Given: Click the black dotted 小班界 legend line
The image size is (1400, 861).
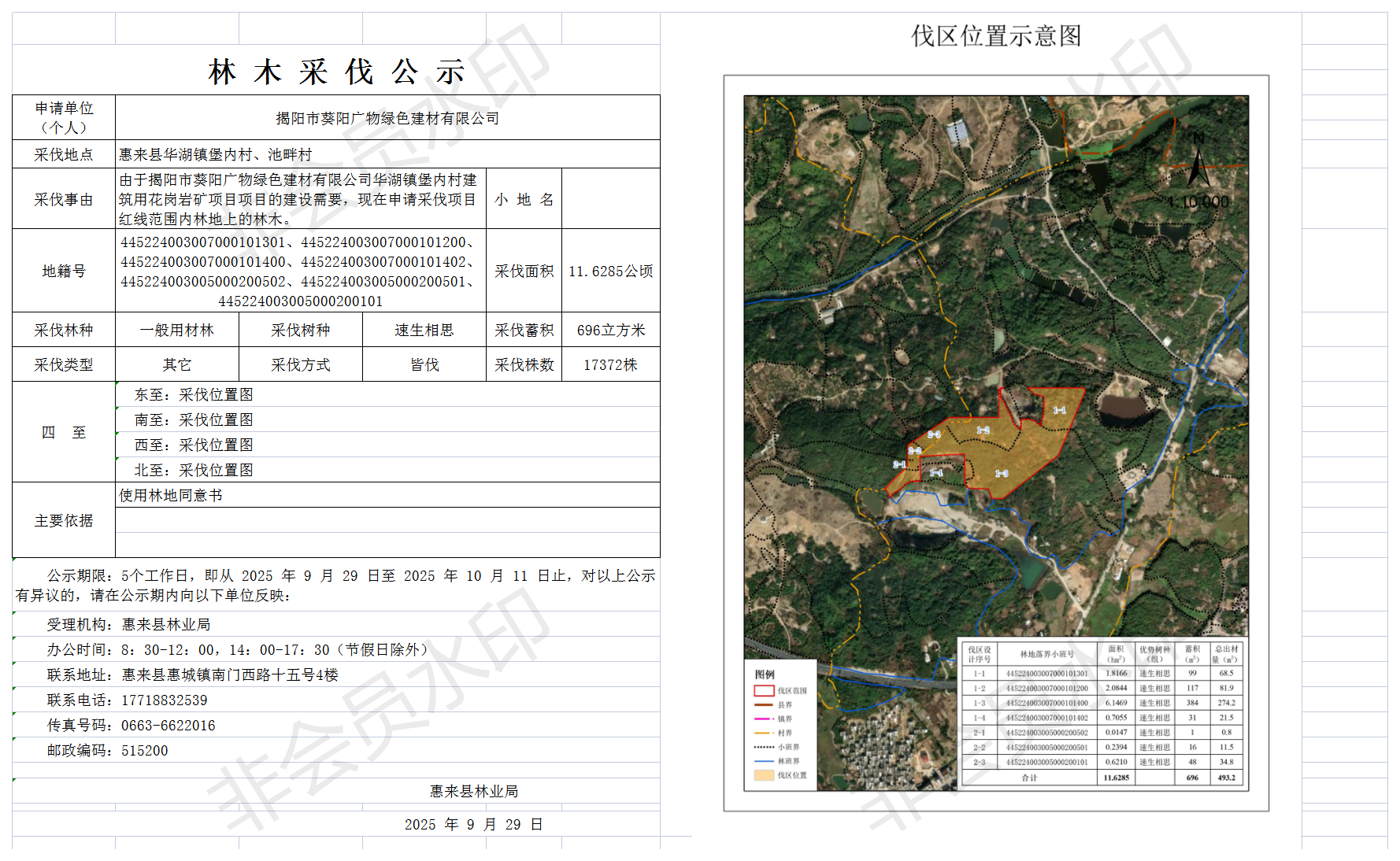Looking at the screenshot, I should click(x=764, y=748).
